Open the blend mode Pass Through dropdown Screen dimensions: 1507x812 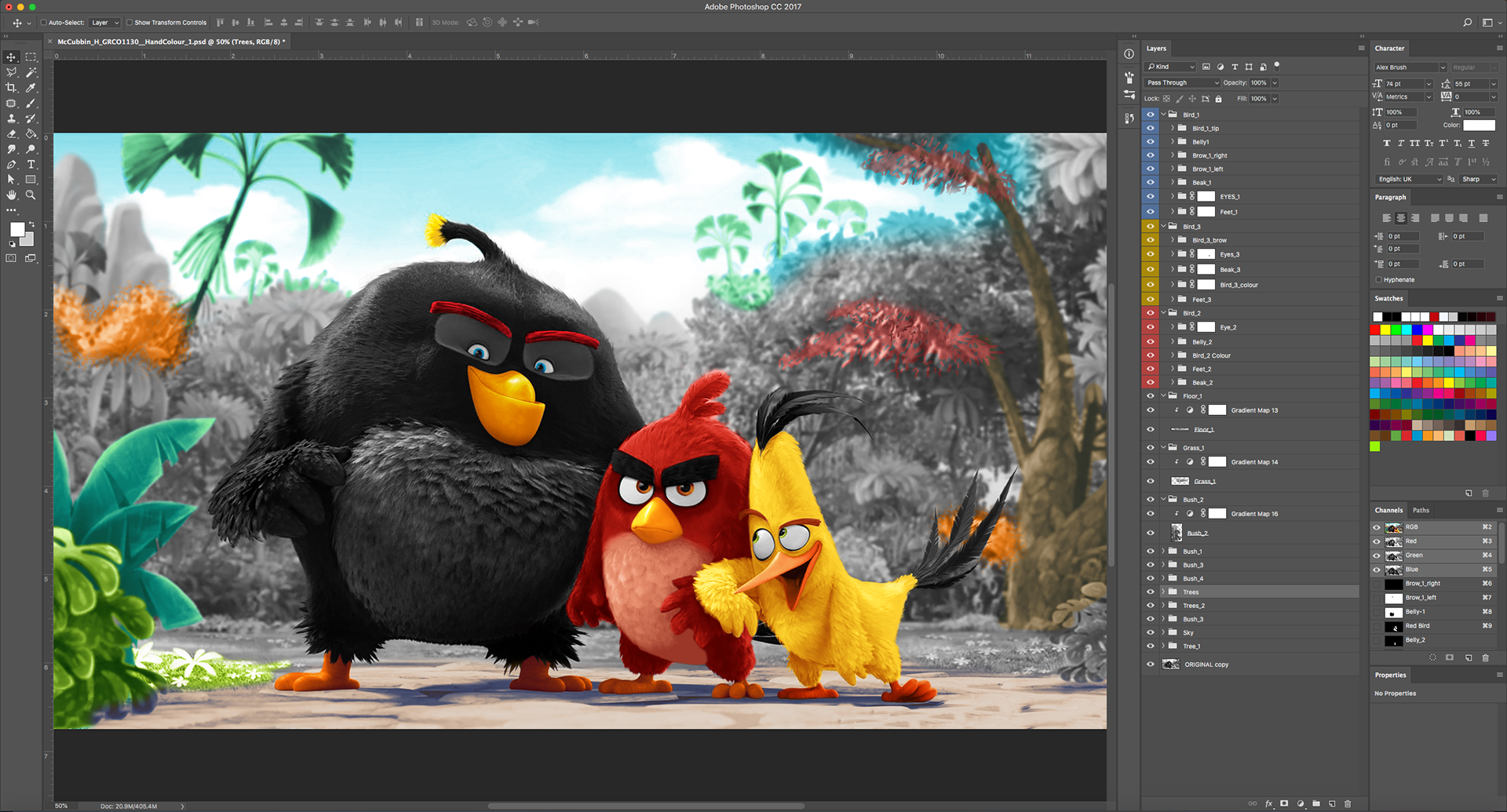(x=1183, y=82)
